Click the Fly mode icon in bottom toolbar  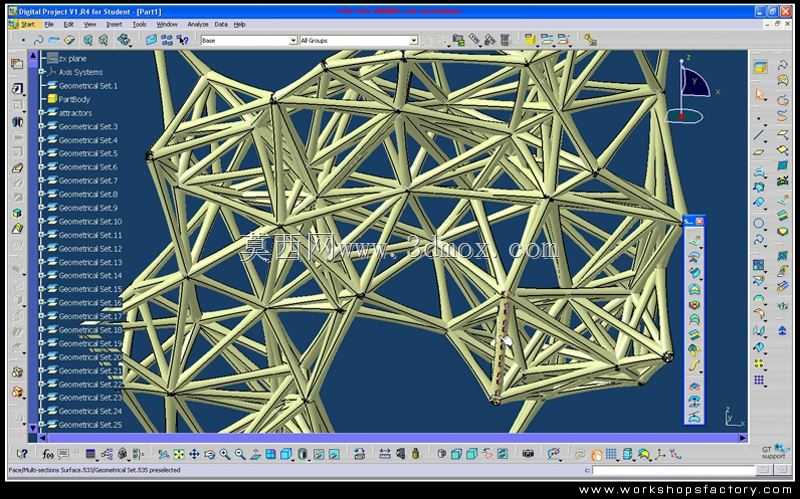tap(164, 454)
